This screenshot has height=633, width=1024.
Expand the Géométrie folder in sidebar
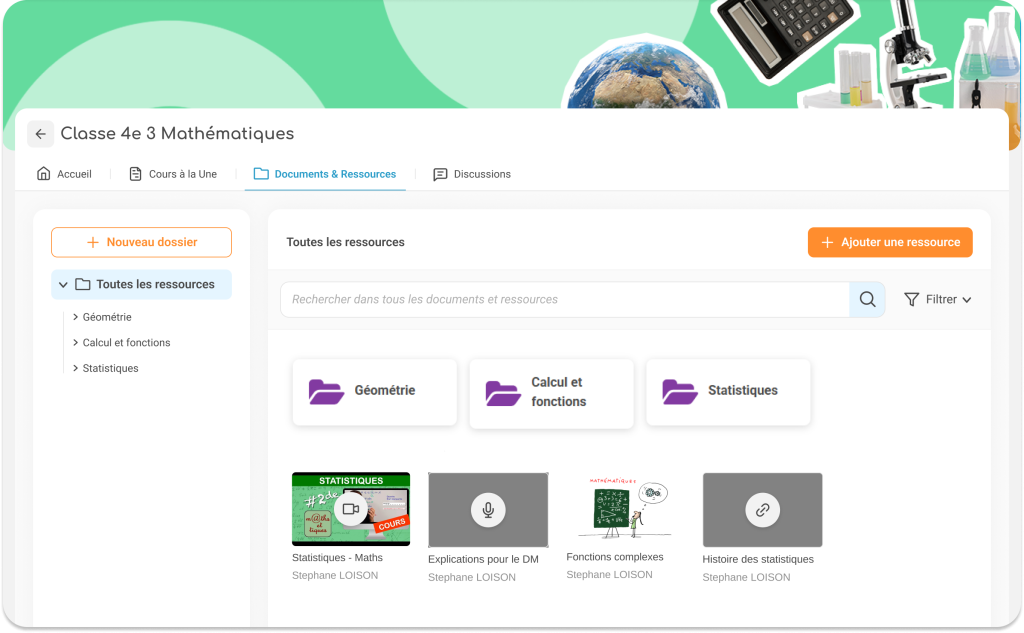(x=76, y=317)
